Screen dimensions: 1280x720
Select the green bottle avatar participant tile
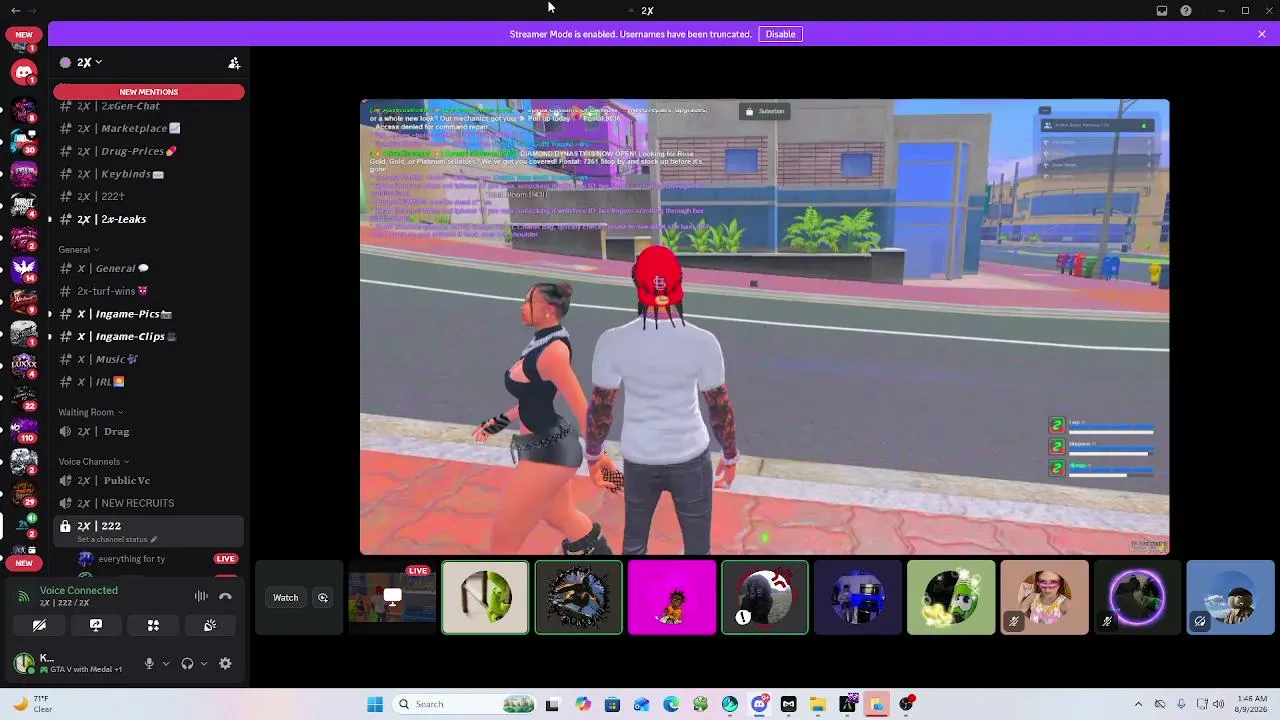[x=951, y=598]
